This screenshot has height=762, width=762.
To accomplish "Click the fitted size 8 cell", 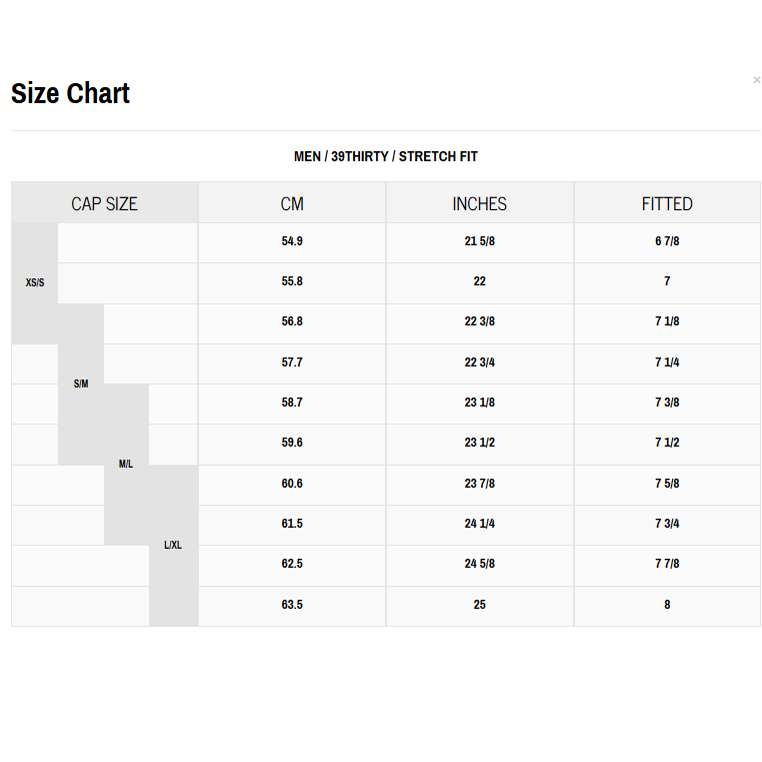I will pos(667,605).
